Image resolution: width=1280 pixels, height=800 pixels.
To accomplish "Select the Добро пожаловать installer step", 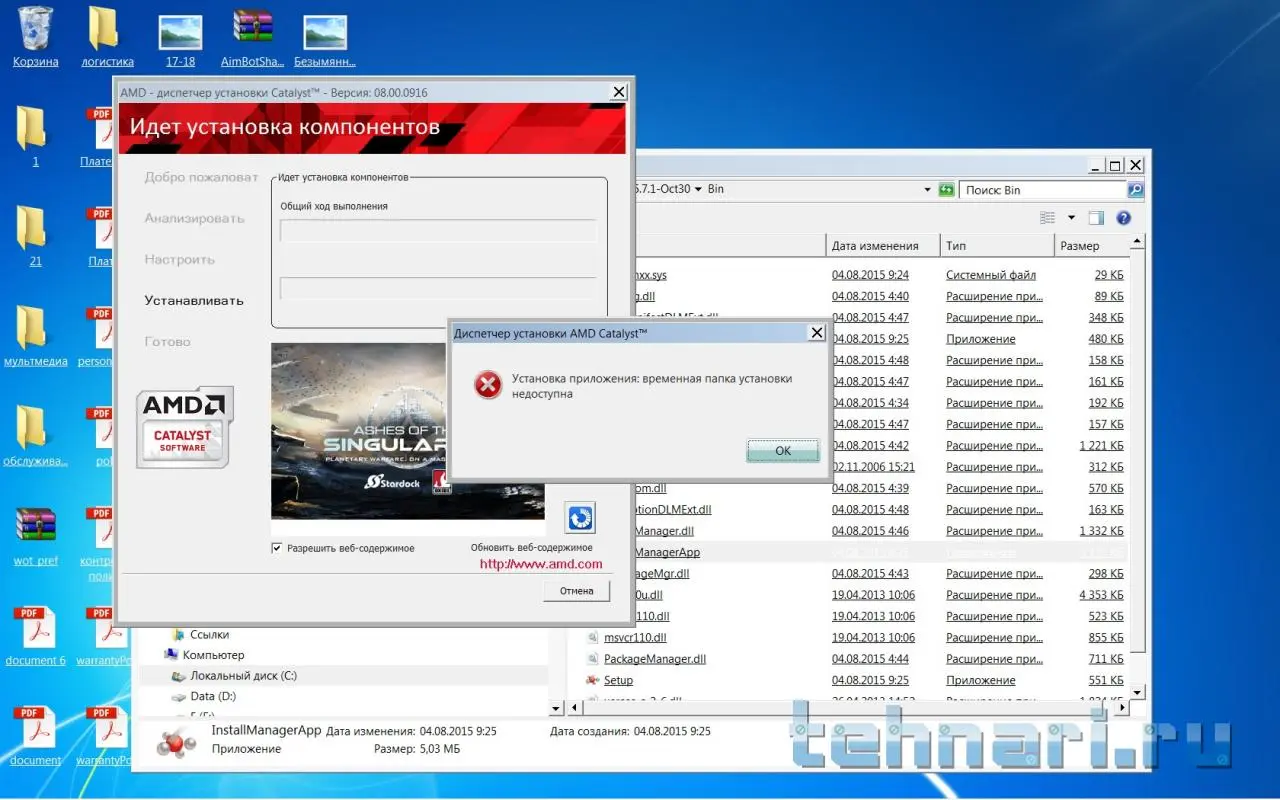I will tap(201, 177).
